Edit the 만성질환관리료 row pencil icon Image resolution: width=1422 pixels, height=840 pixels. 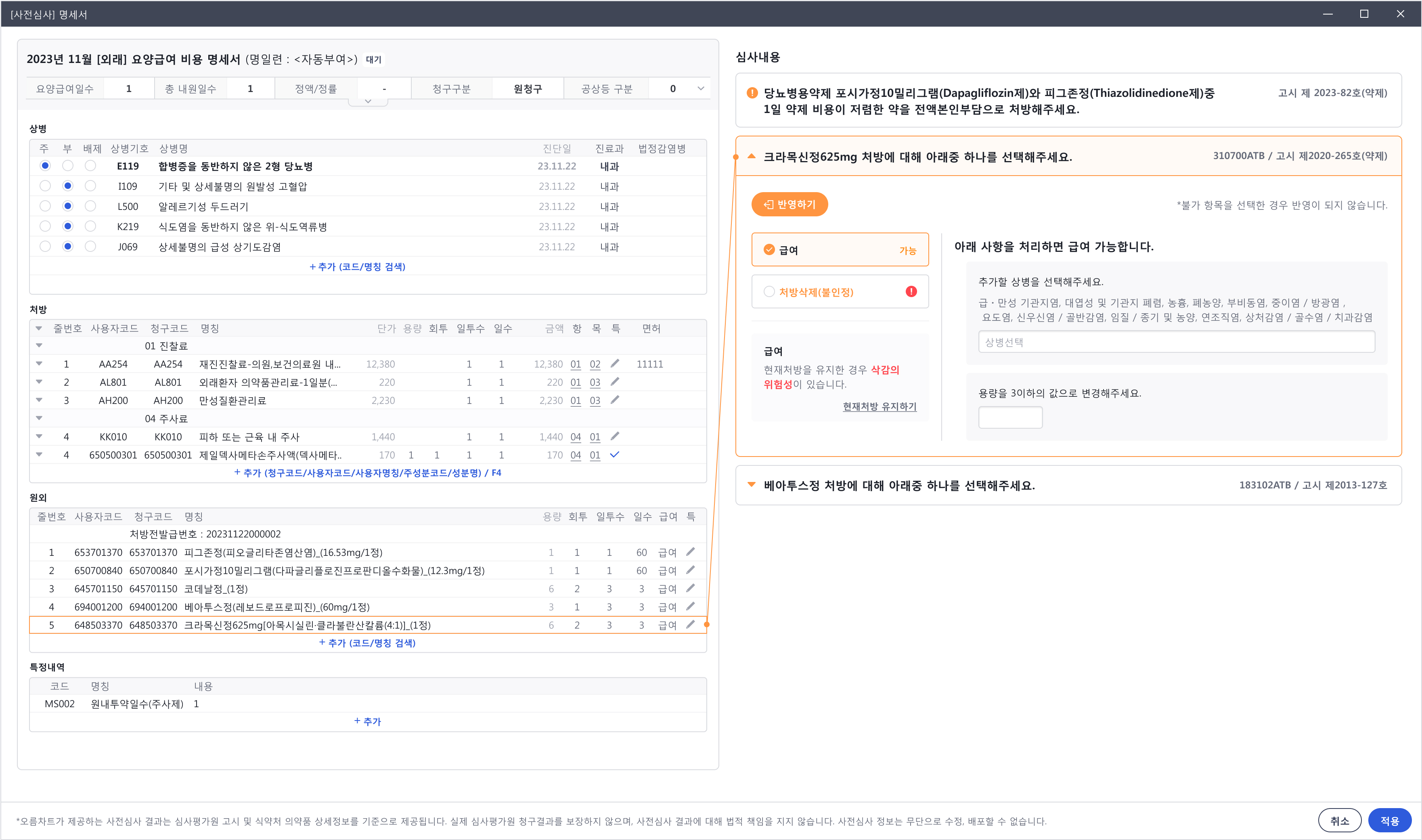(x=615, y=400)
